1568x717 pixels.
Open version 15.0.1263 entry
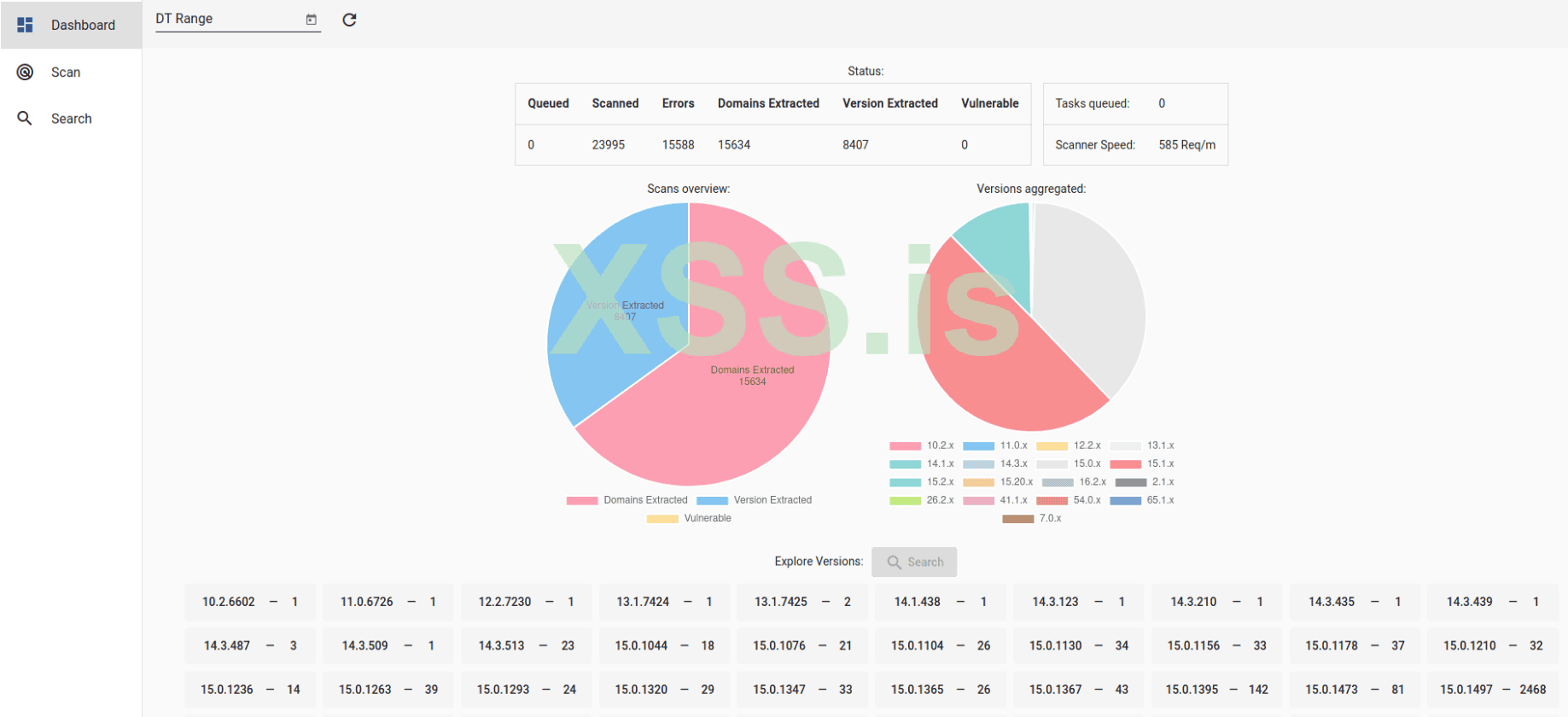click(x=388, y=689)
